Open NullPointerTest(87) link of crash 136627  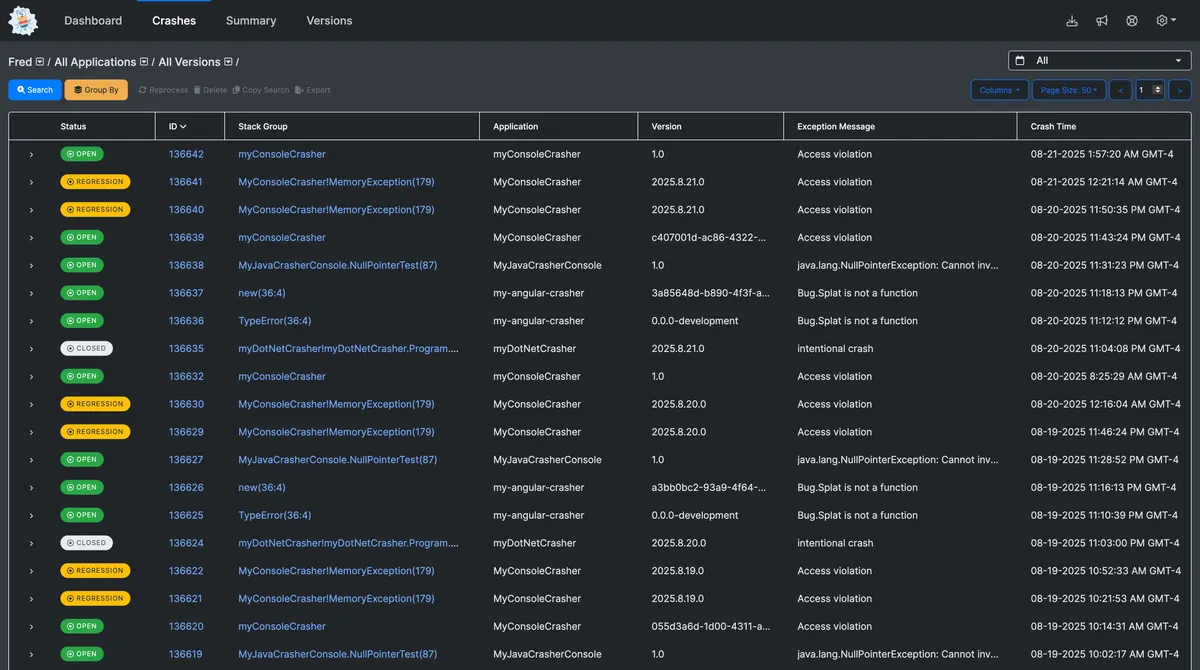coord(338,460)
